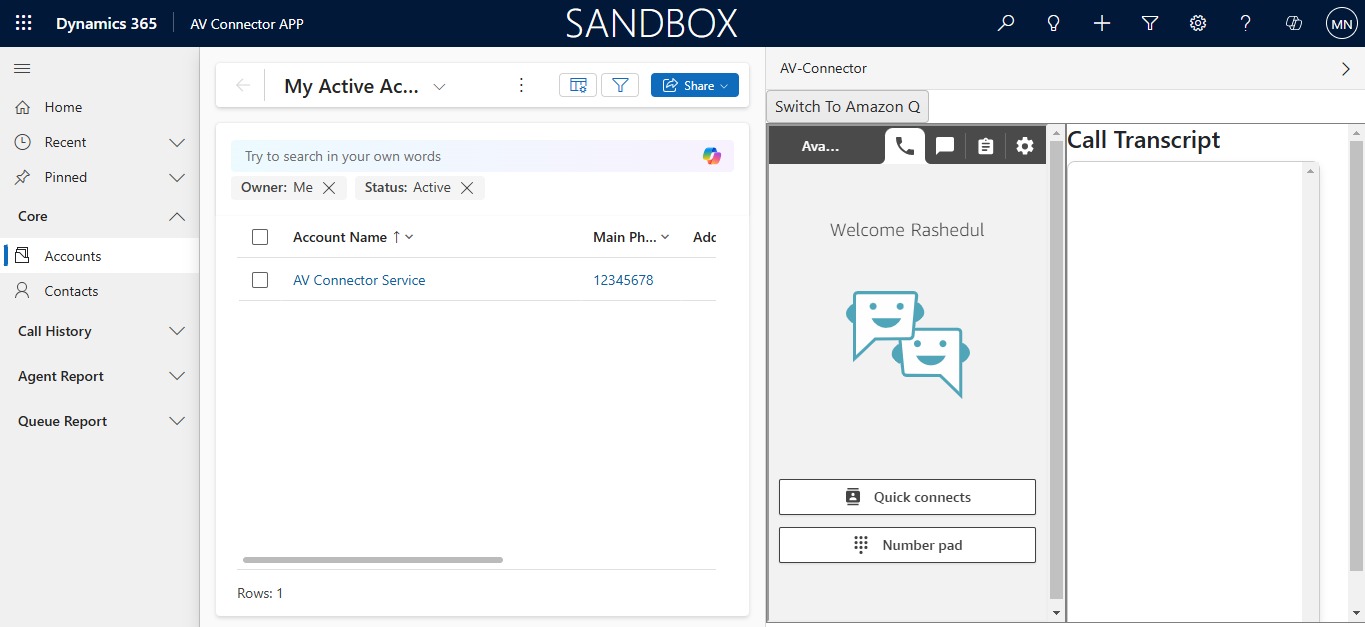Click the far-right pane scroll down arrow
1365x627 pixels.
coord(1357,612)
